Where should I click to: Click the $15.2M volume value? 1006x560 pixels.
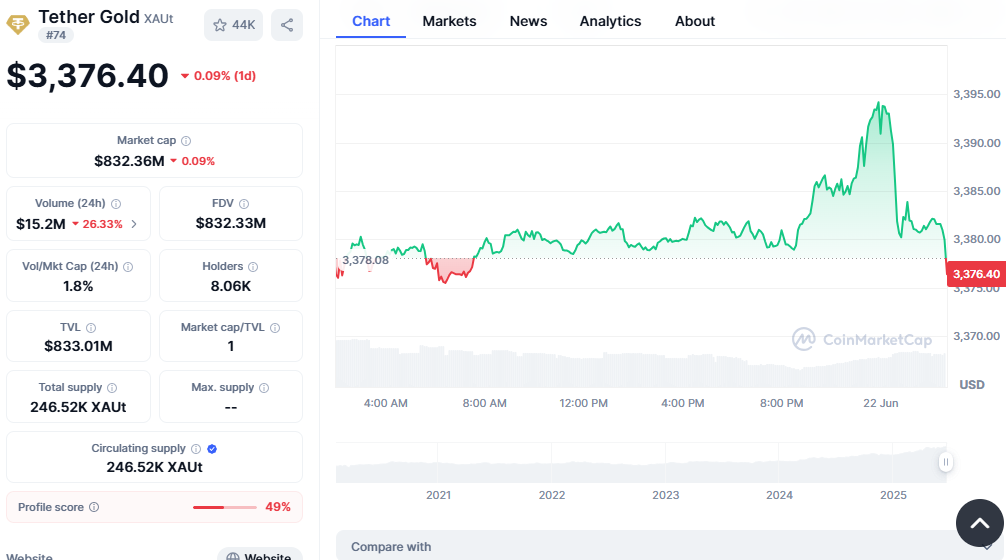(40, 224)
